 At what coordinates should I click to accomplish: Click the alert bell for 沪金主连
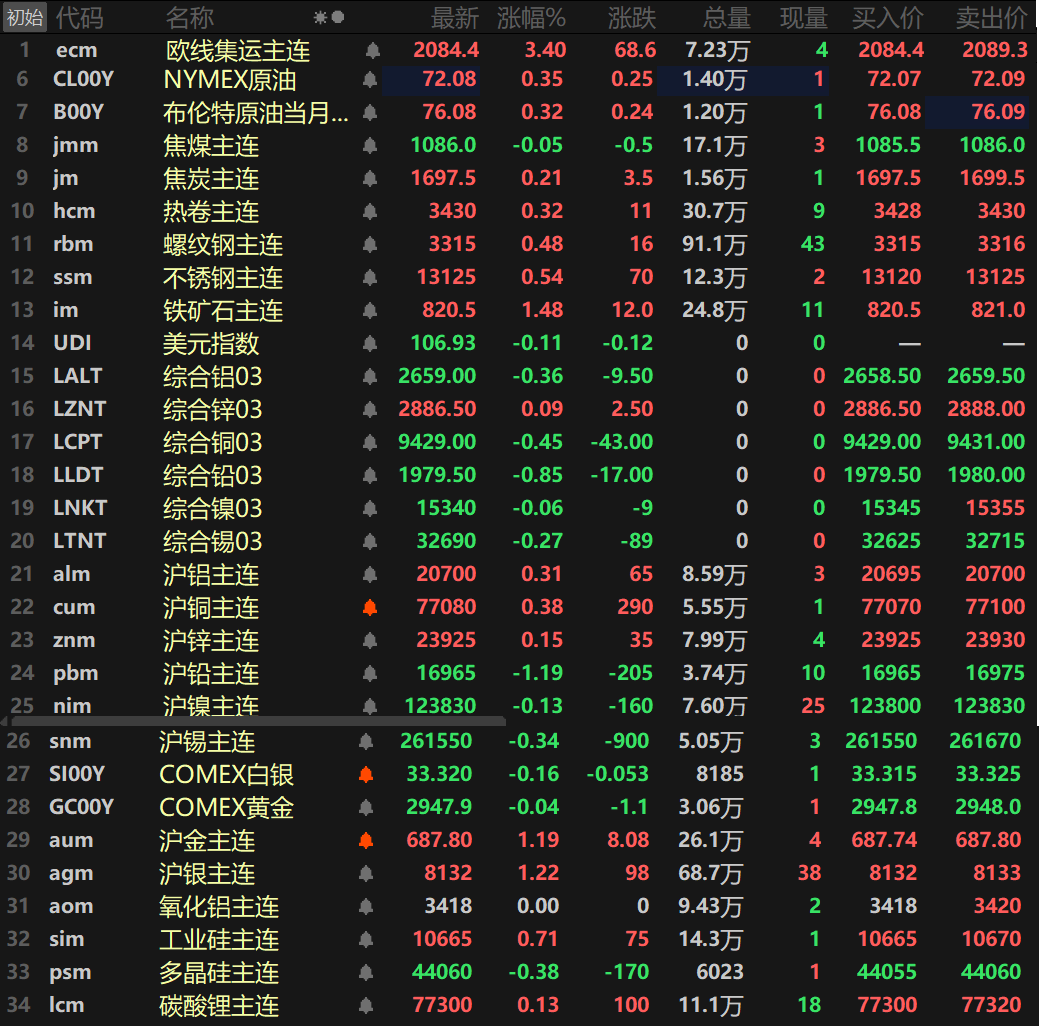[x=366, y=840]
